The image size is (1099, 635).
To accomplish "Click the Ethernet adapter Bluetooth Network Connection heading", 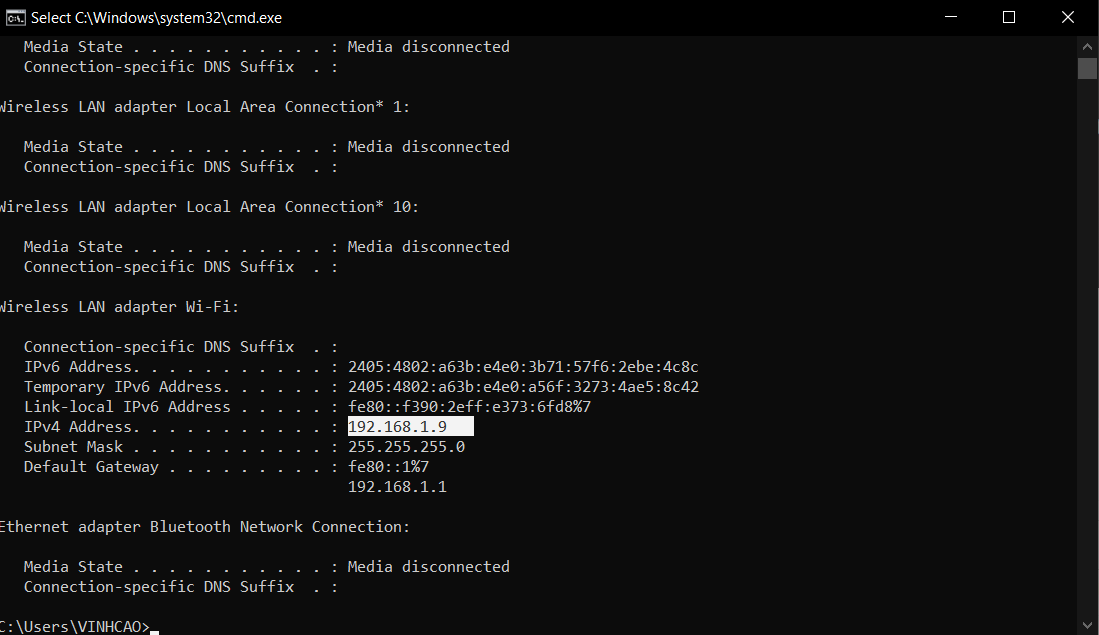I will (x=203, y=527).
